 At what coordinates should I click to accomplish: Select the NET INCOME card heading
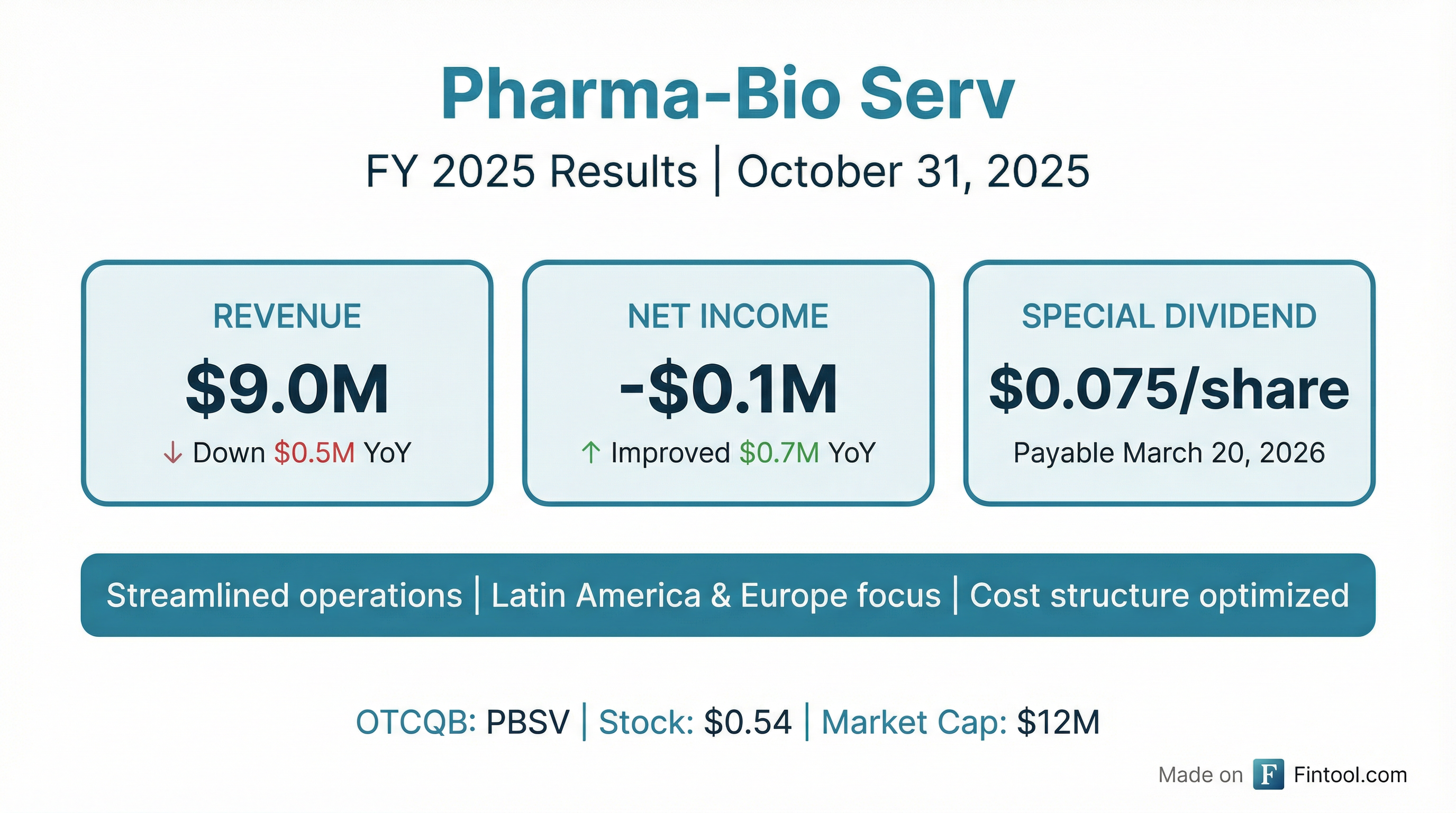coord(727,316)
